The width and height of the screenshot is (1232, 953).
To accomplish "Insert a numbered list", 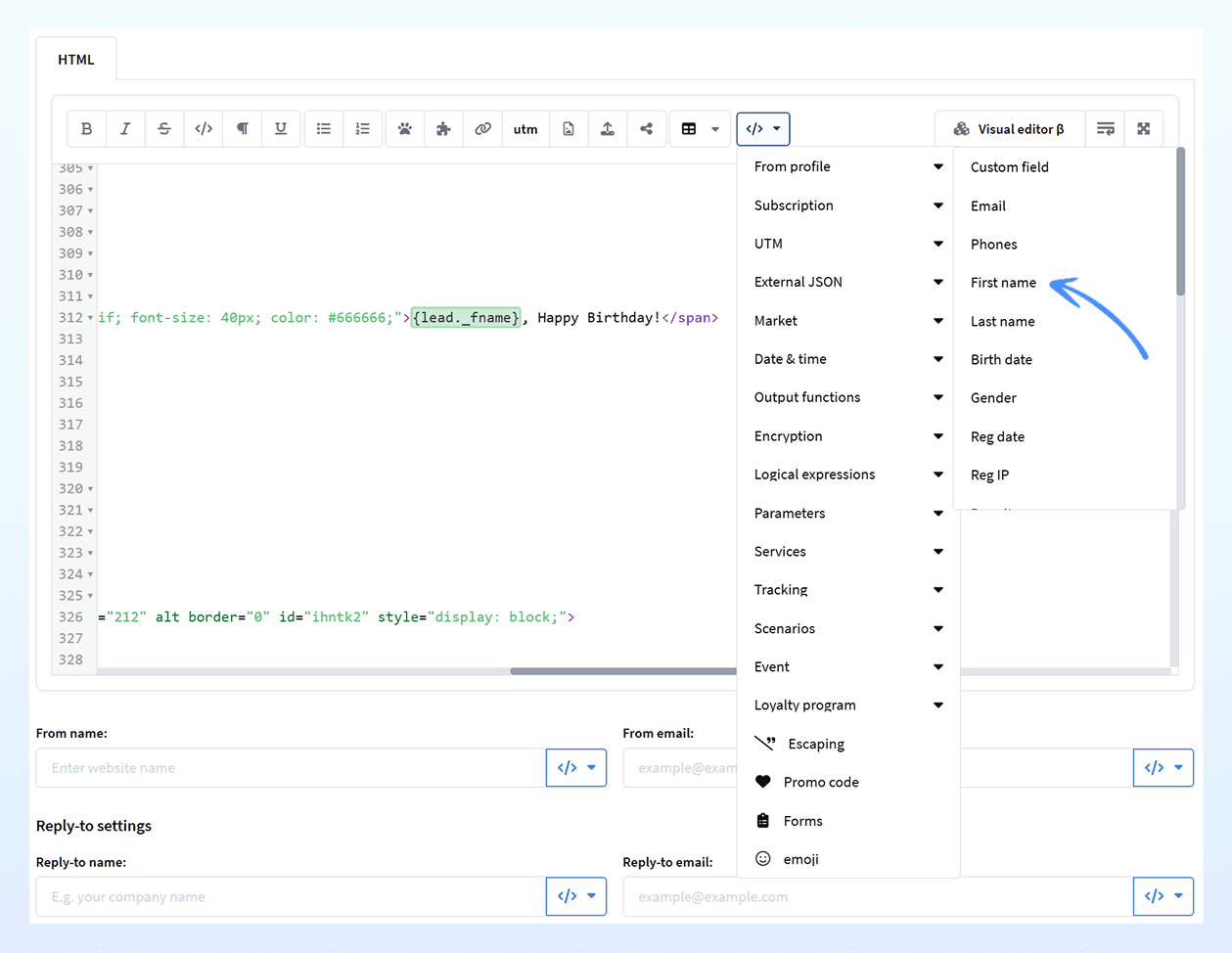I will 363,129.
